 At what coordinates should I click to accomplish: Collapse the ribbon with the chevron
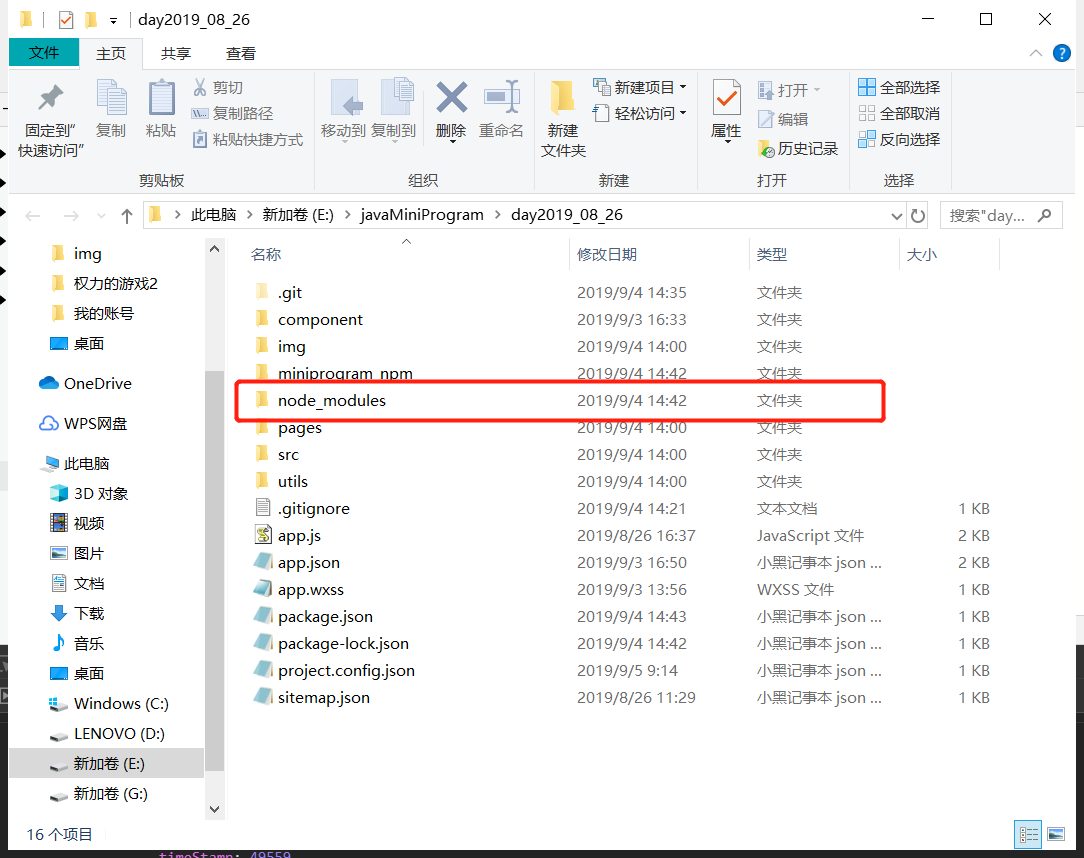[1036, 53]
